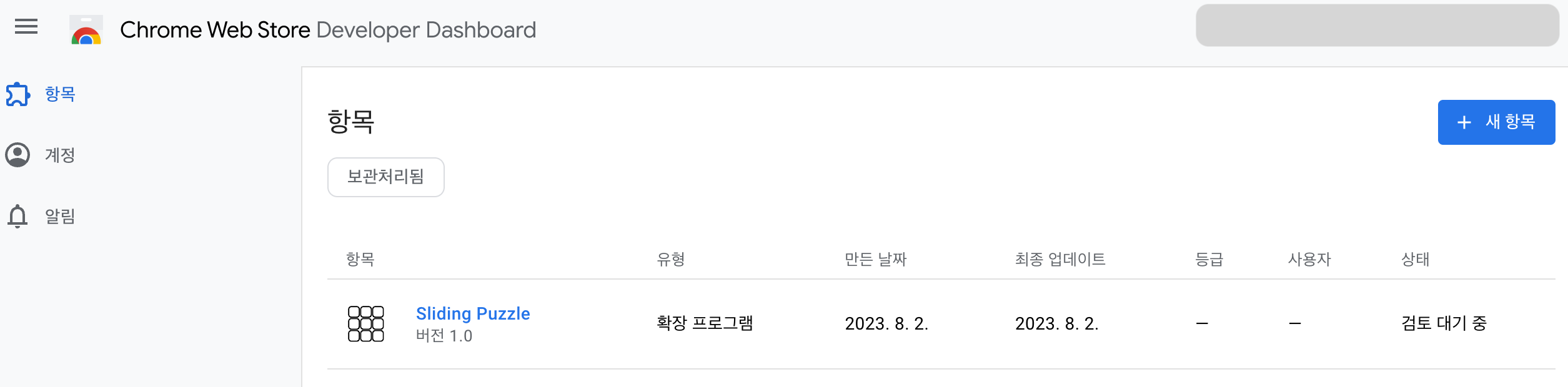
Task: Click the 계정 account person icon
Action: coord(17,155)
